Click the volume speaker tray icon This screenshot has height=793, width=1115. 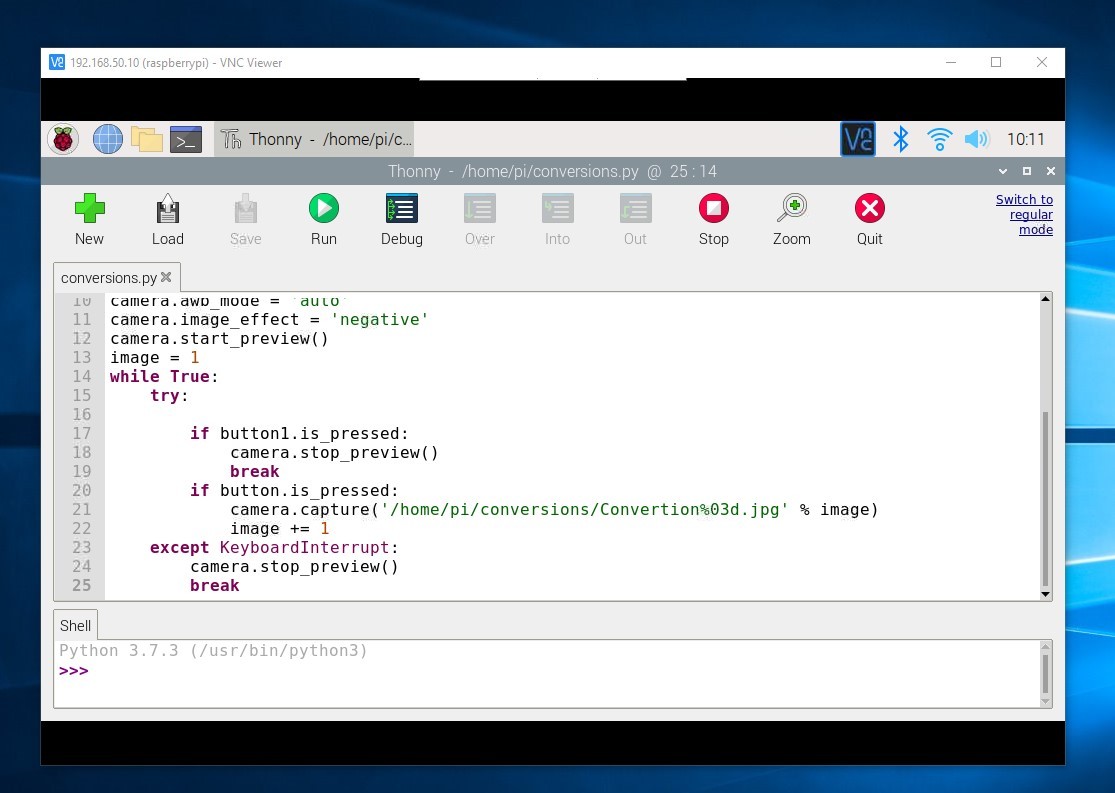pos(977,139)
